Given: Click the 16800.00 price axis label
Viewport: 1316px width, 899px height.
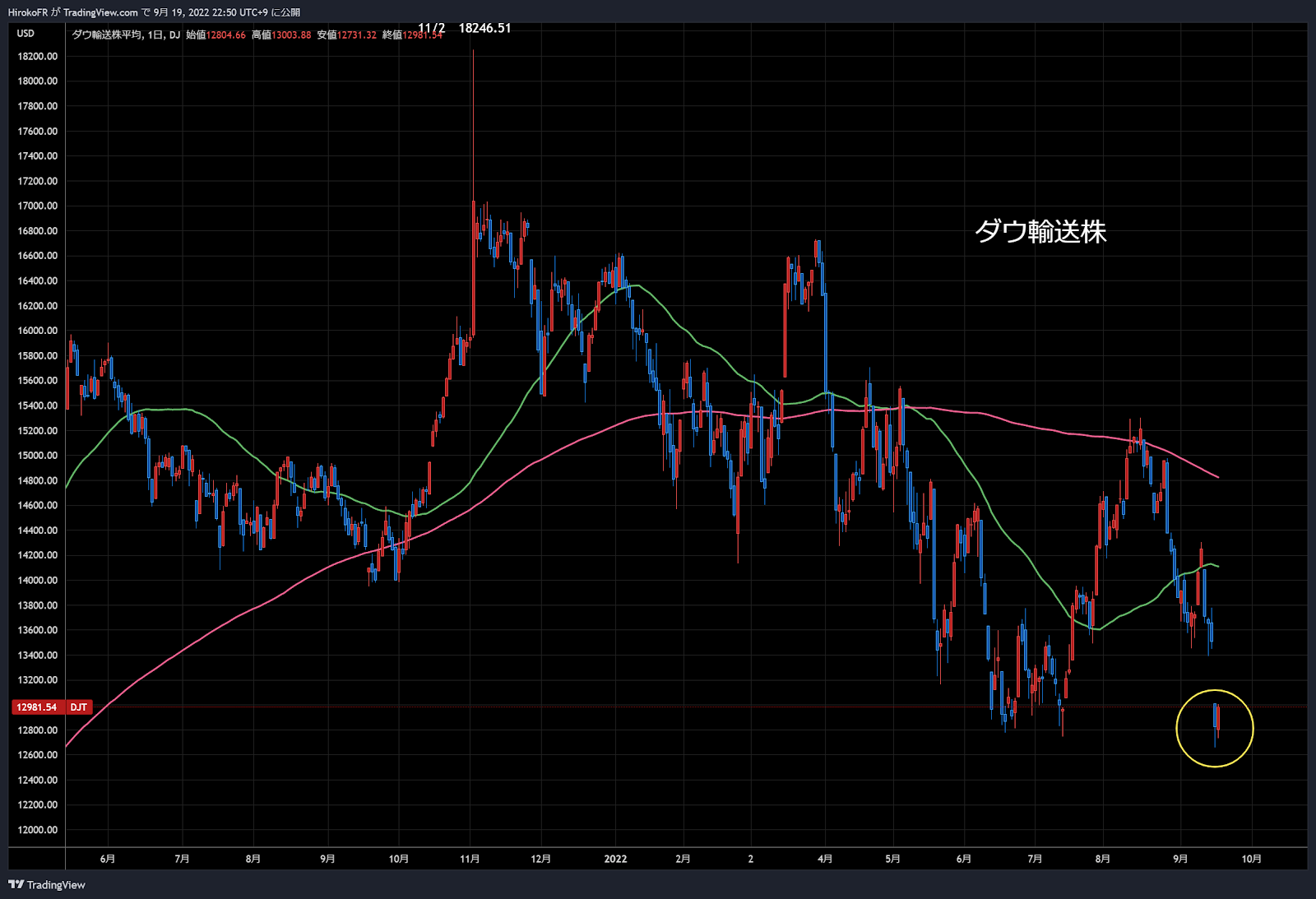Looking at the screenshot, I should (38, 231).
